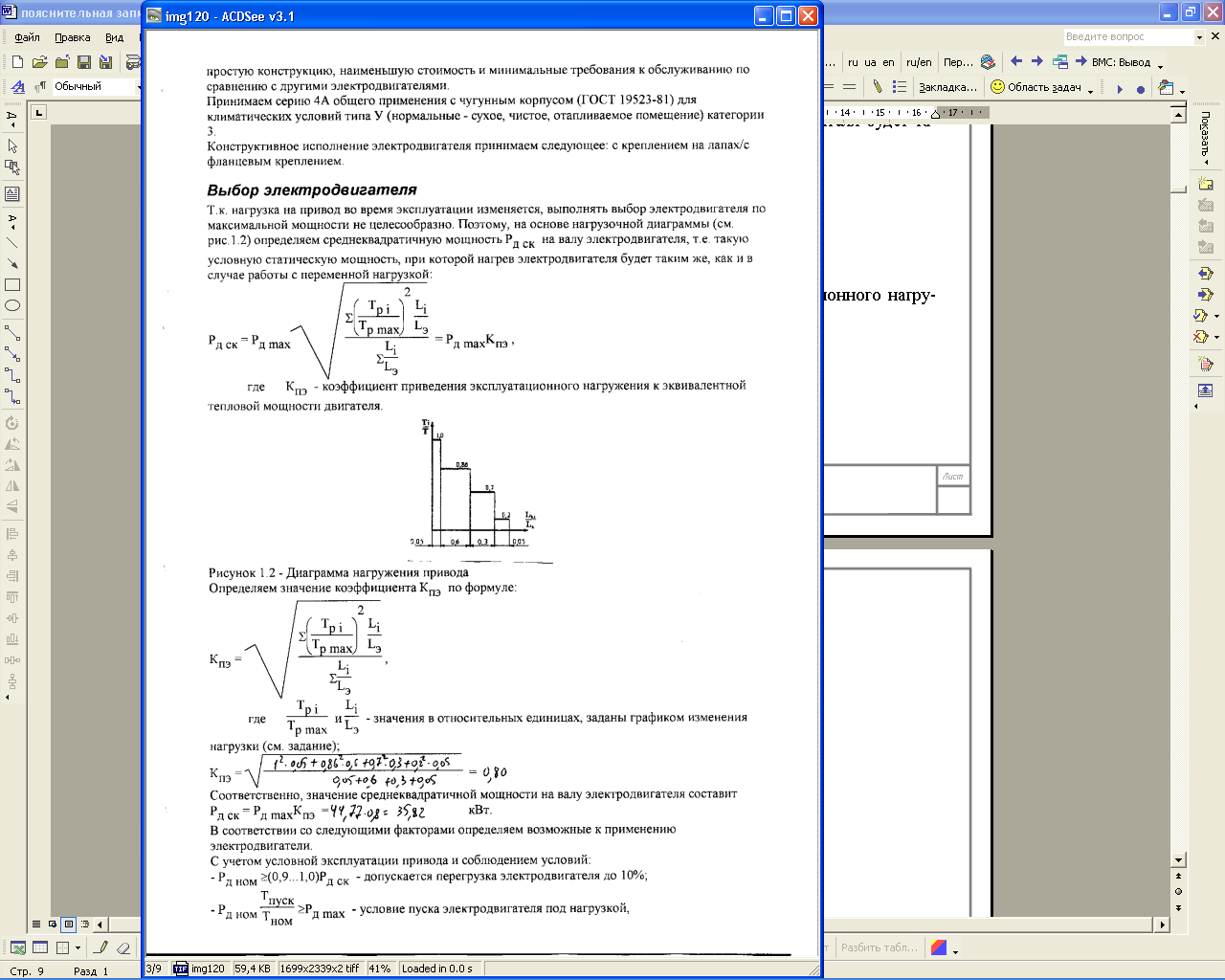Image resolution: width=1225 pixels, height=980 pixels.
Task: Click the eraser icon in bottom toolbar
Action: coord(122,947)
